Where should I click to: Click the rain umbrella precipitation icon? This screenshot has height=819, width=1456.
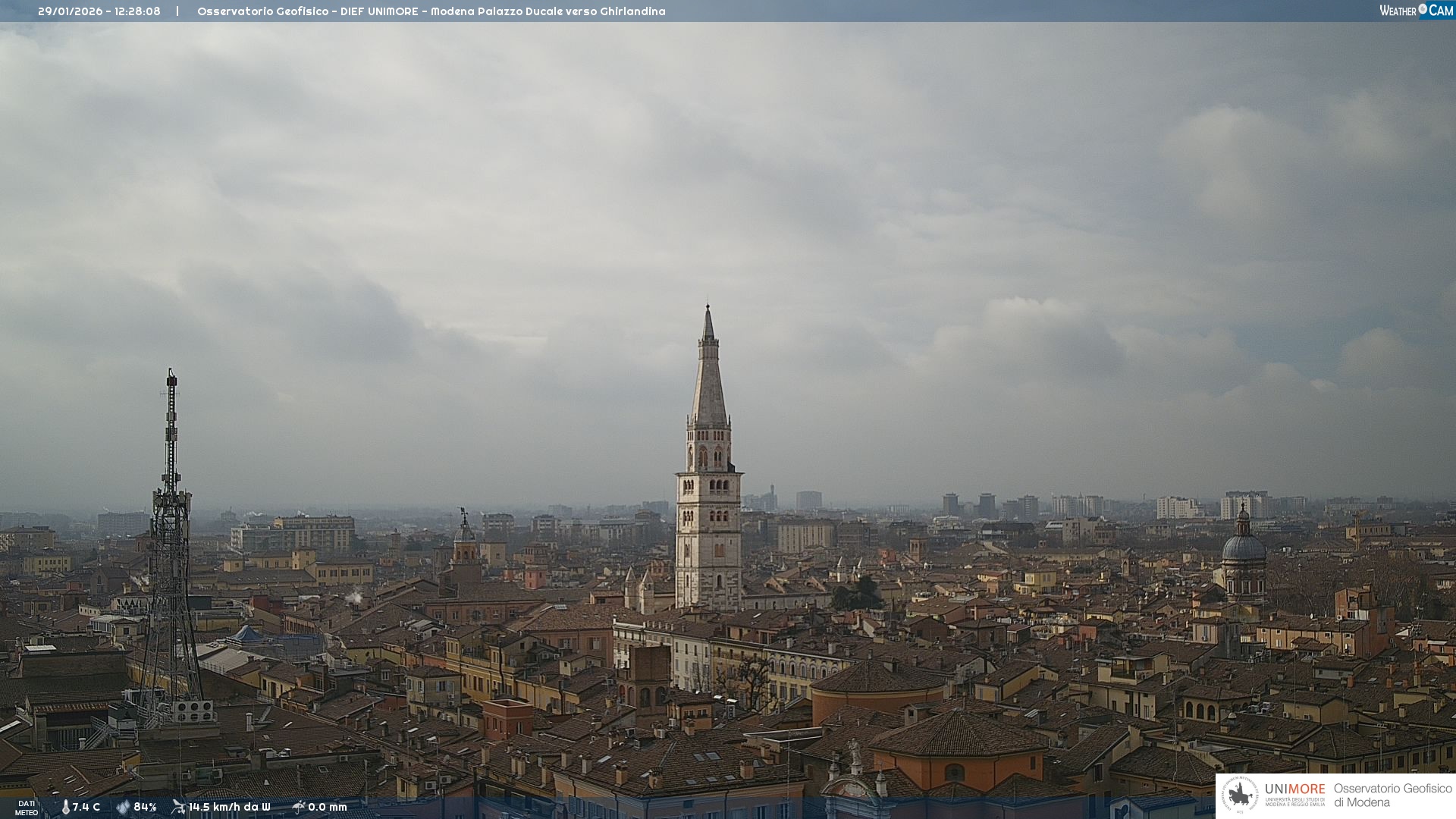coord(298,807)
